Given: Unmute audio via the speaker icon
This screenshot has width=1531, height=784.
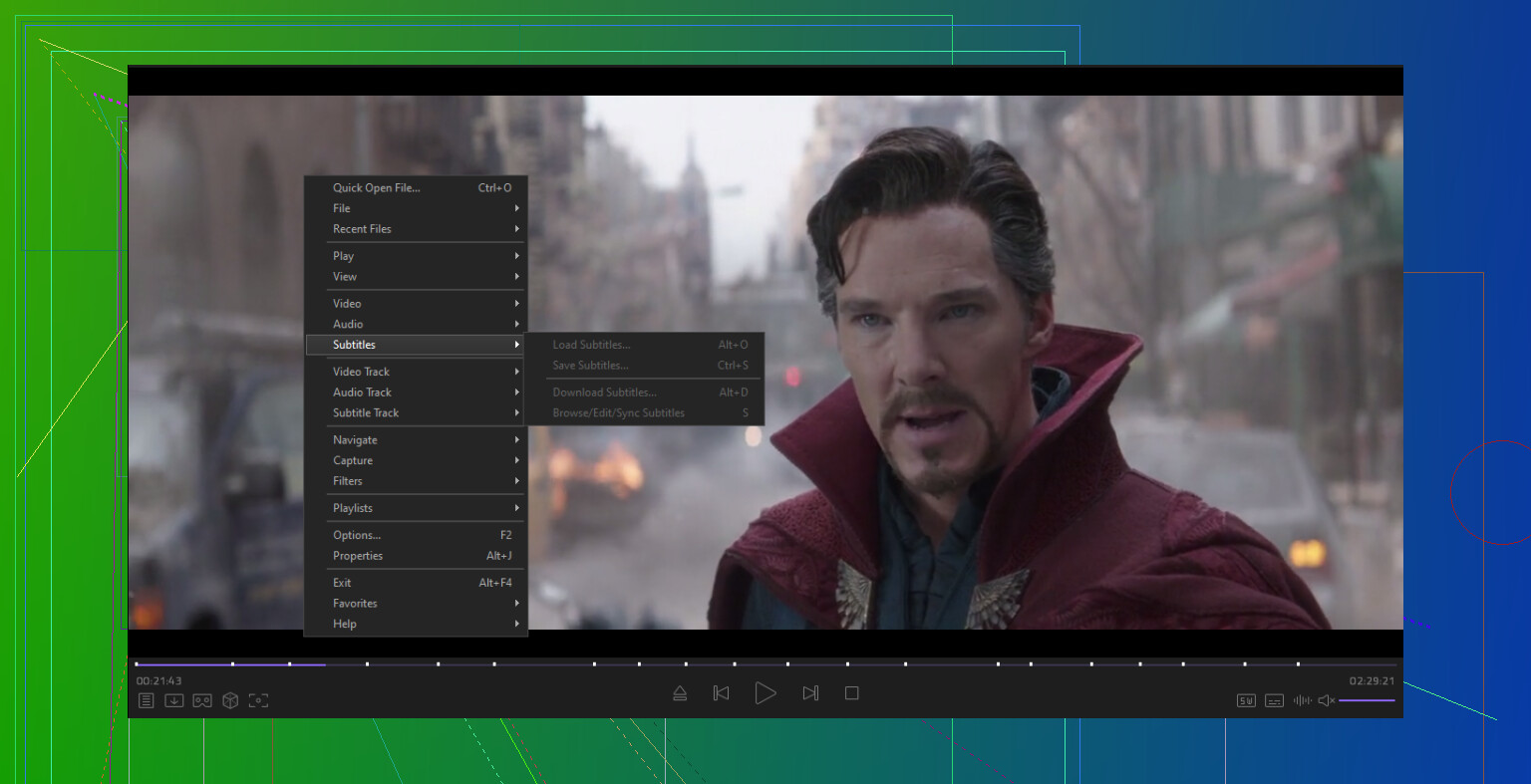Looking at the screenshot, I should pos(1326,700).
